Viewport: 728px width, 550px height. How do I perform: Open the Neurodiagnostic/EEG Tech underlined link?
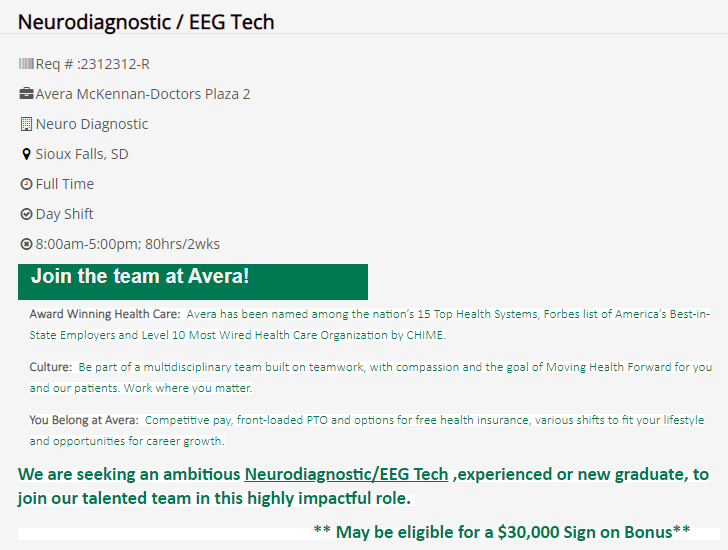(346, 474)
